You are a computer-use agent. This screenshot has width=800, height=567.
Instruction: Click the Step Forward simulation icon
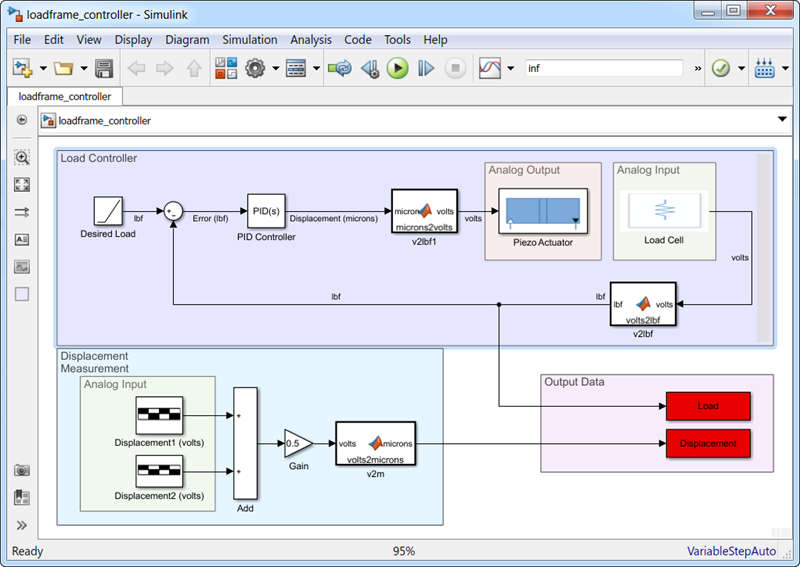click(x=427, y=69)
